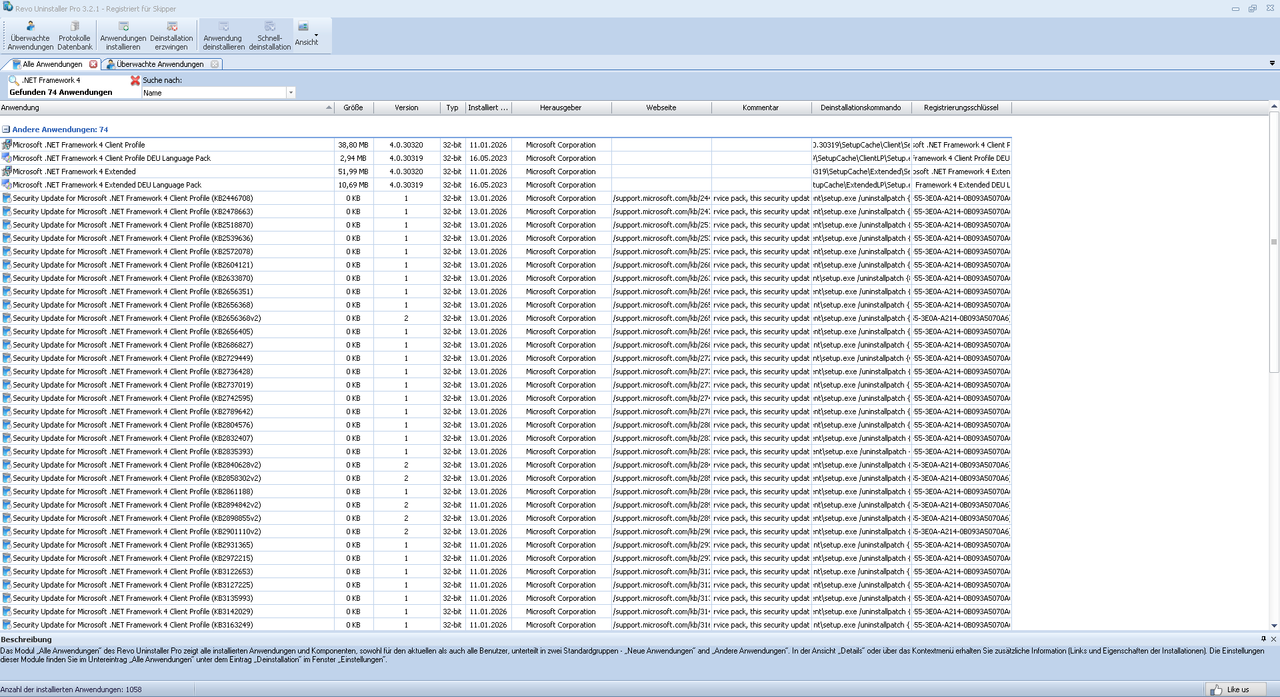Screen dimensions: 1280x697
Task: Select the Security Update KB2518870 row
Action: click(x=506, y=225)
